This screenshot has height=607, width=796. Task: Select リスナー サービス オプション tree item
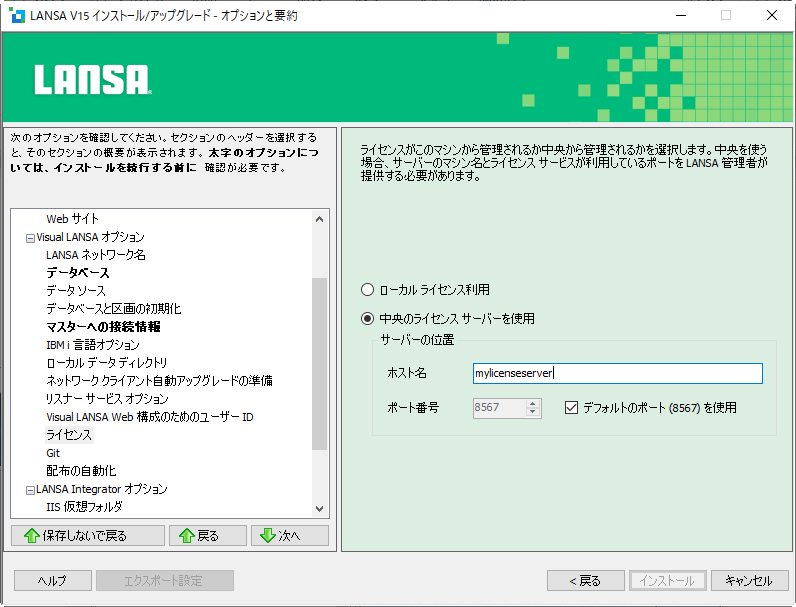click(x=107, y=399)
